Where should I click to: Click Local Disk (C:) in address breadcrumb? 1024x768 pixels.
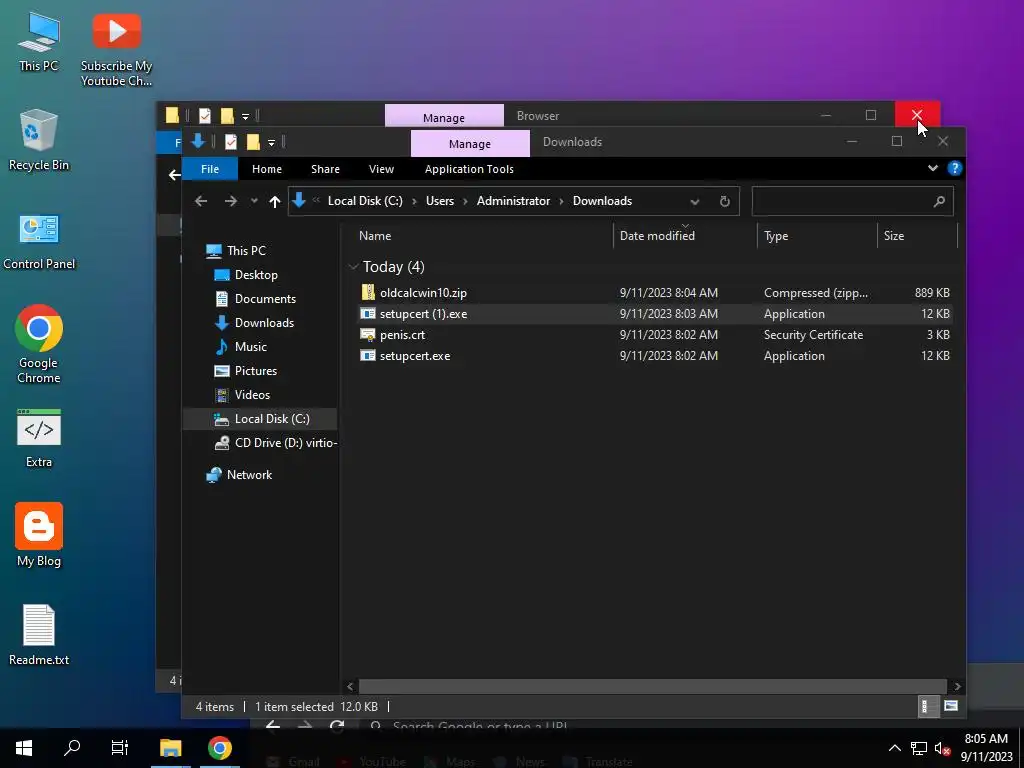point(365,201)
